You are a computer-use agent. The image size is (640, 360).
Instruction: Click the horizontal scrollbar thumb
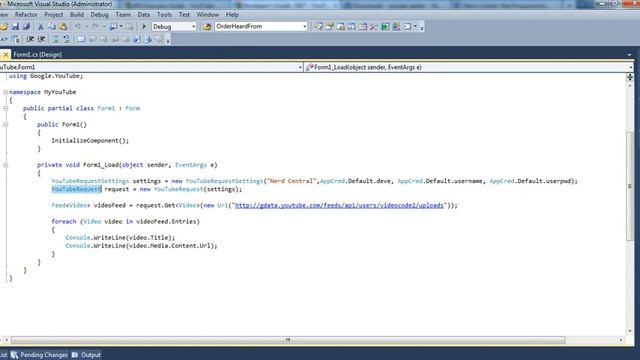pyautogui.click(x=288, y=340)
